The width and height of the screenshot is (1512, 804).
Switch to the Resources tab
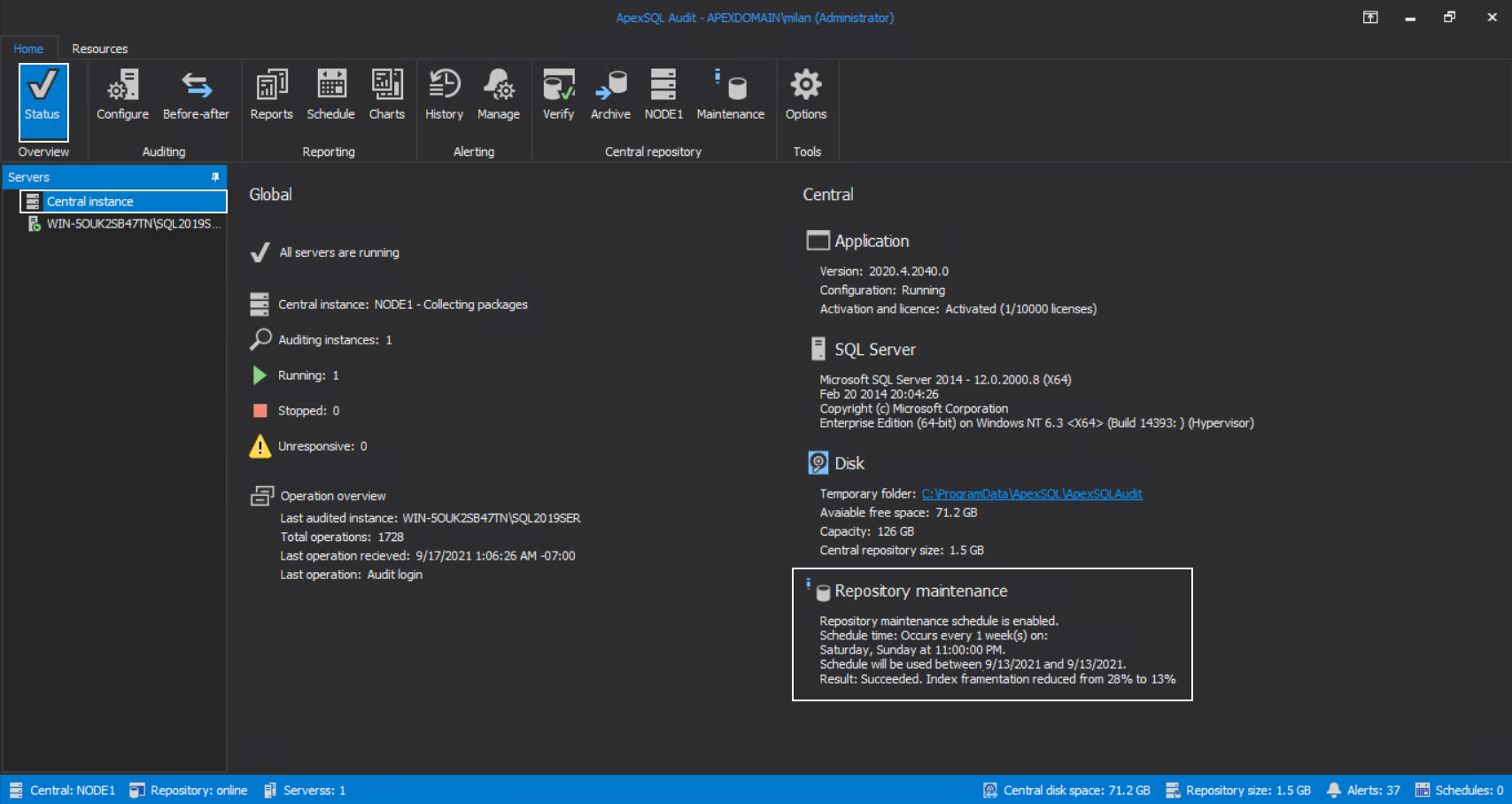click(x=99, y=49)
